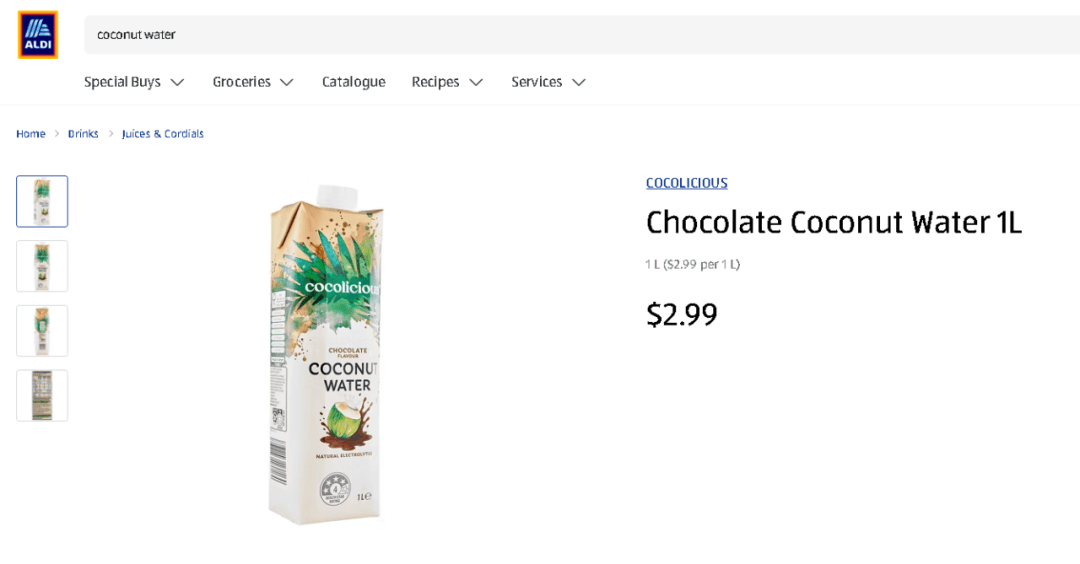Show the second product thumbnail image
Screen dimensions: 1080x564
(x=42, y=266)
